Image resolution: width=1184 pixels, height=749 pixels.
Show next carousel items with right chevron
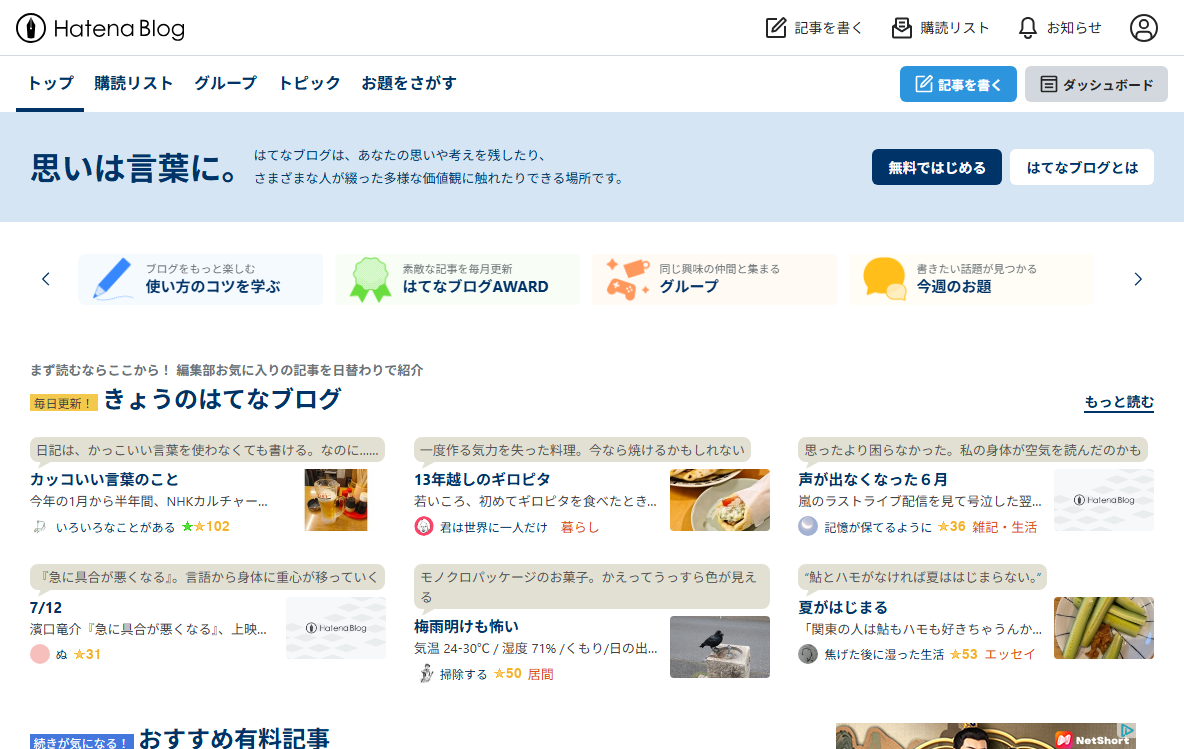tap(1138, 279)
